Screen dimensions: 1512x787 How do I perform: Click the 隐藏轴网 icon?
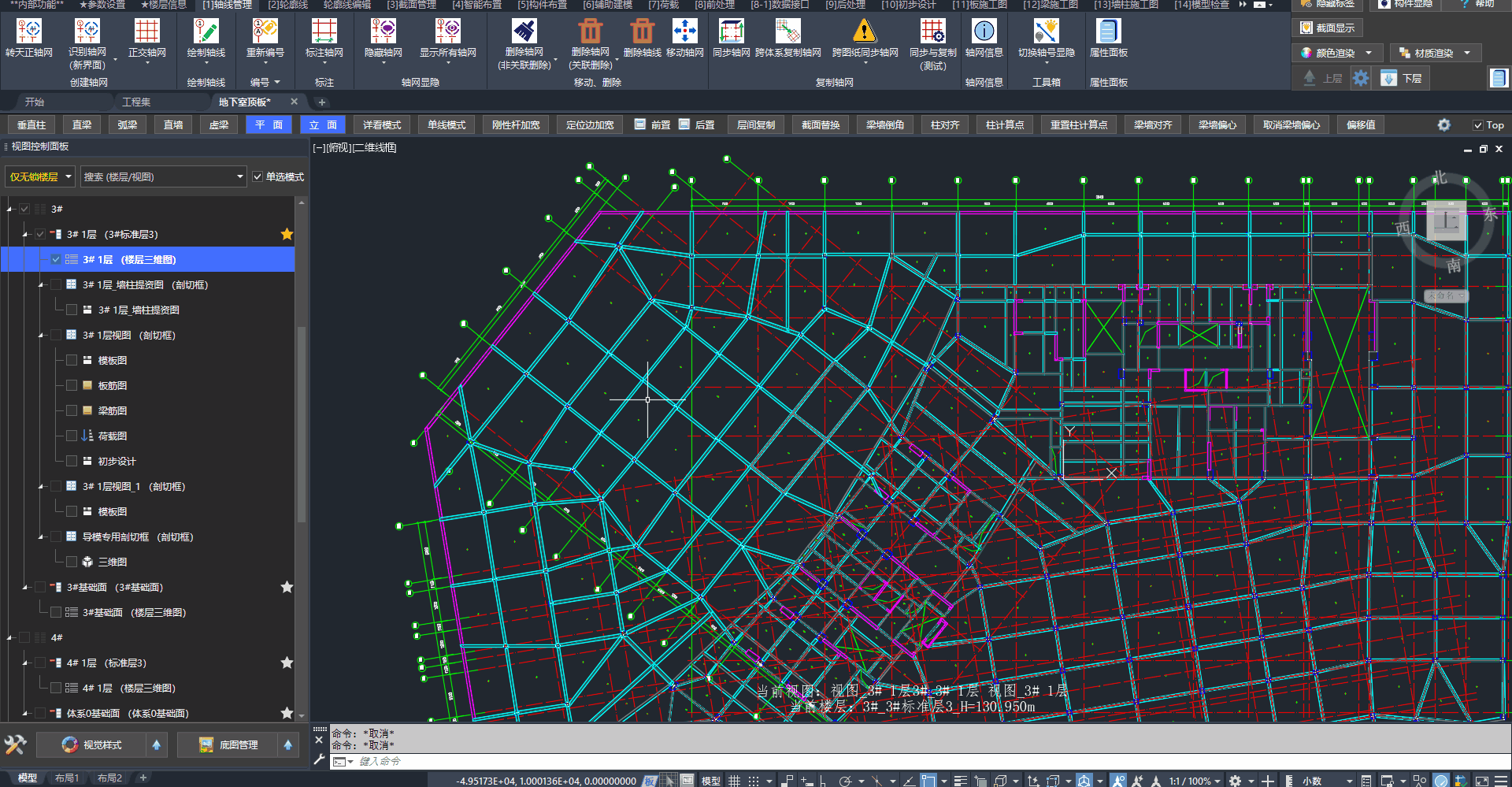(x=383, y=32)
